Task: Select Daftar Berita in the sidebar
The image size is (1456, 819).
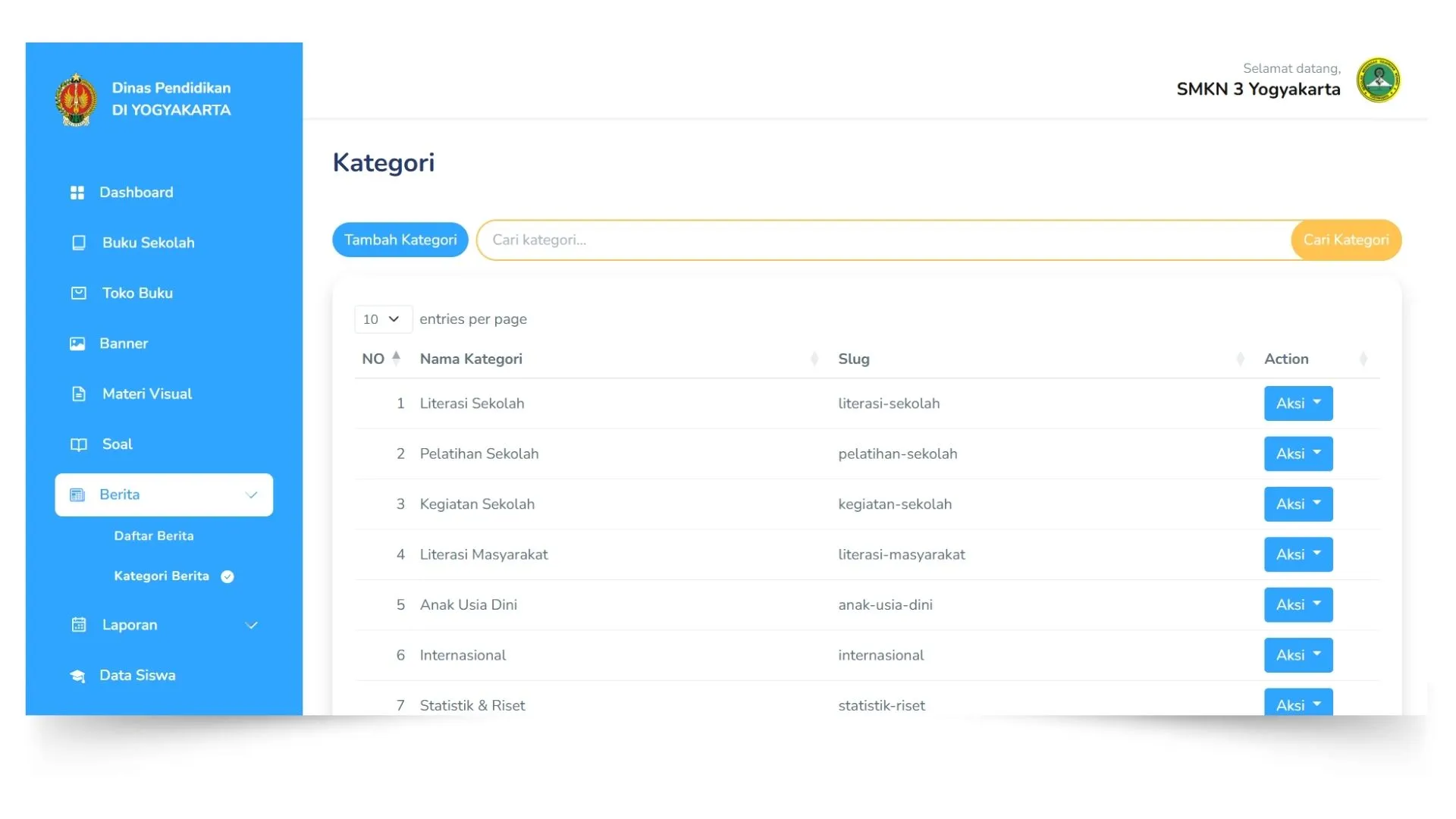Action: [x=154, y=535]
